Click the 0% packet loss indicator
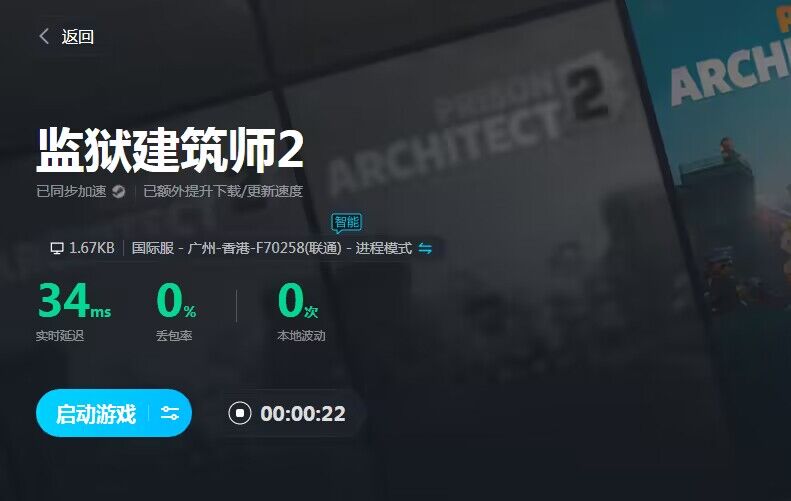The width and height of the screenshot is (791, 501). coord(176,301)
